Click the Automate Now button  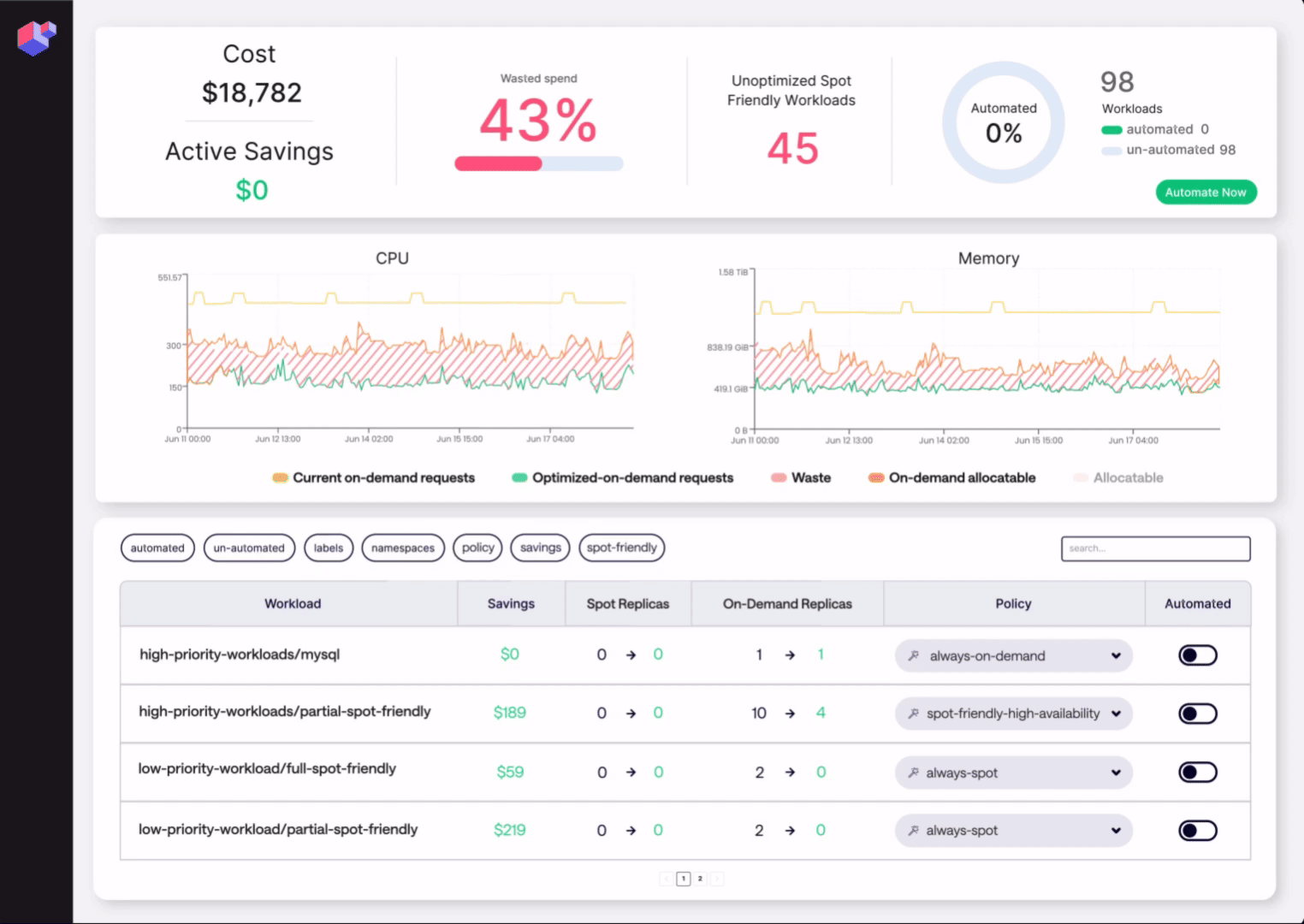pos(1206,192)
